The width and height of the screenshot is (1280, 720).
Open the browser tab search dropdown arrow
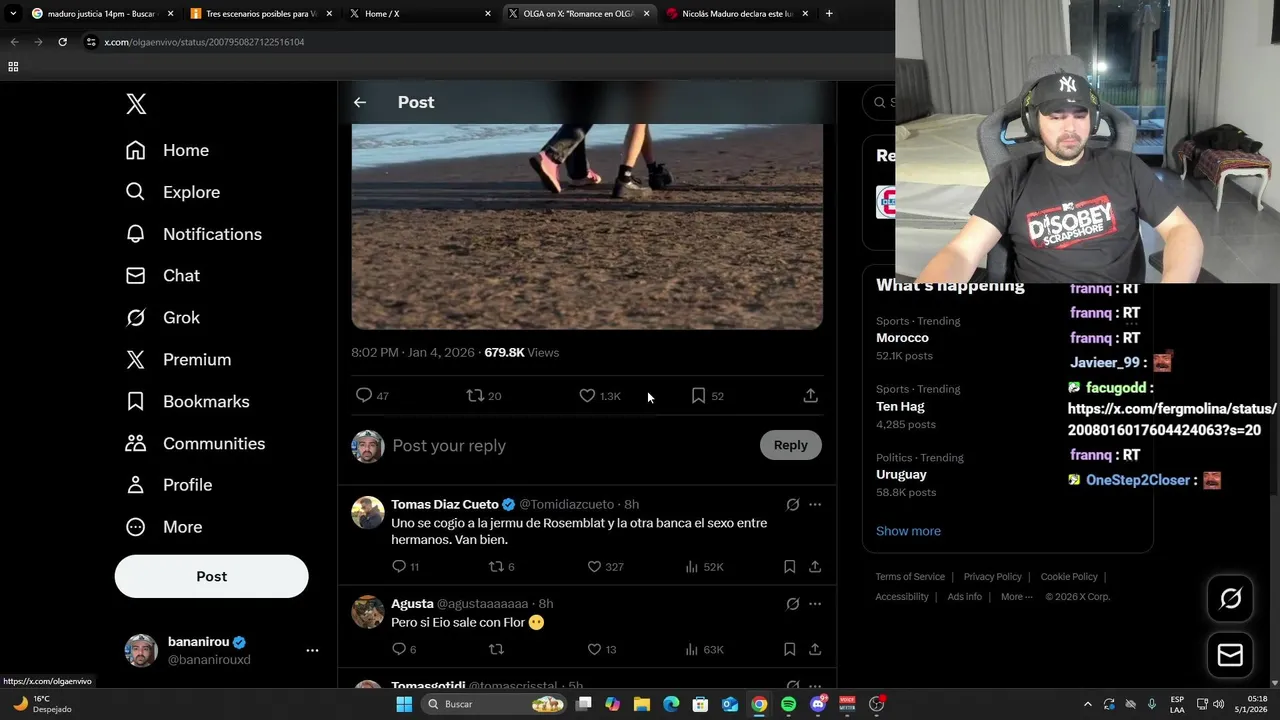(x=13, y=14)
